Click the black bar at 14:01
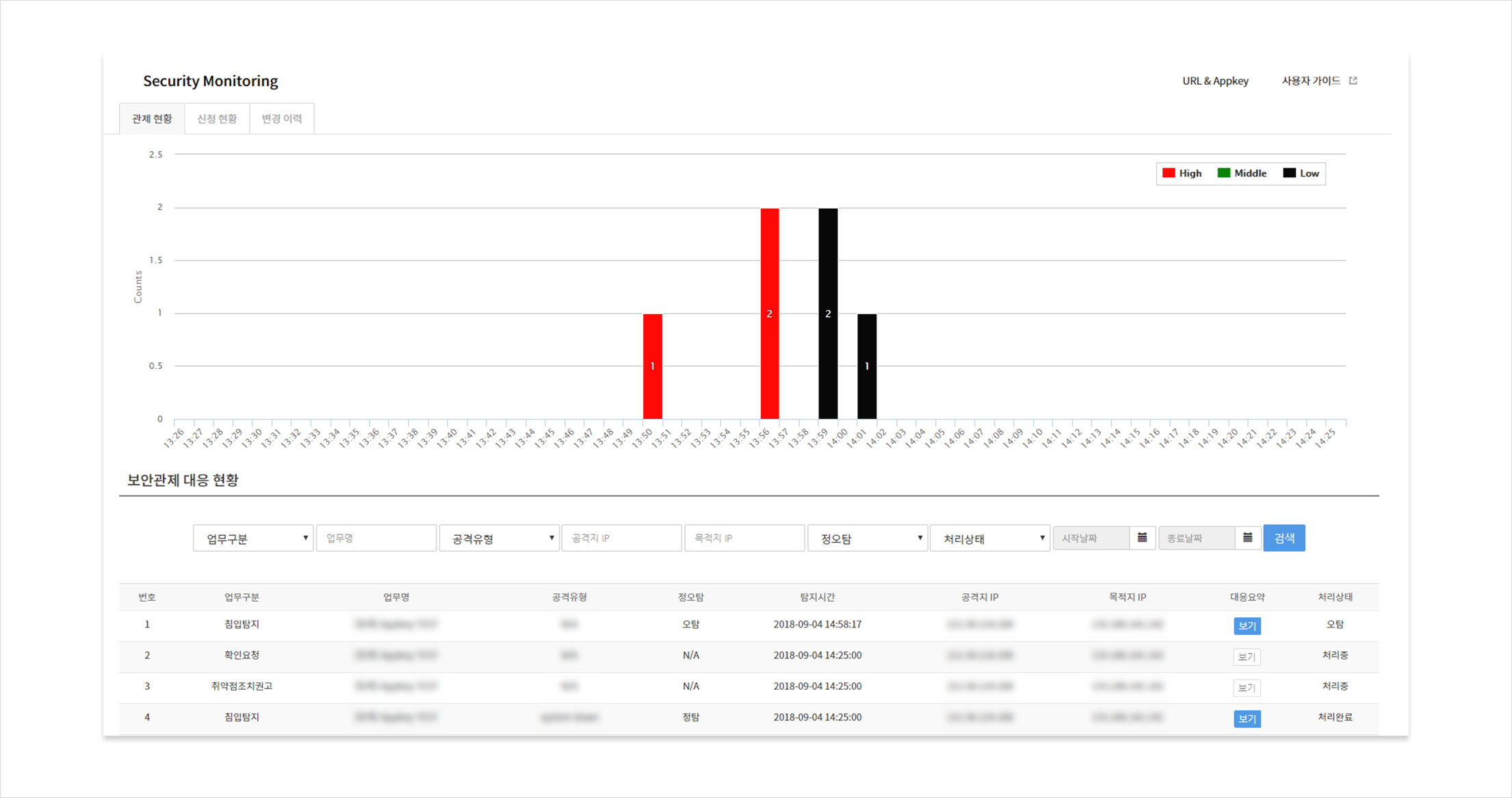1512x798 pixels. pyautogui.click(x=867, y=366)
